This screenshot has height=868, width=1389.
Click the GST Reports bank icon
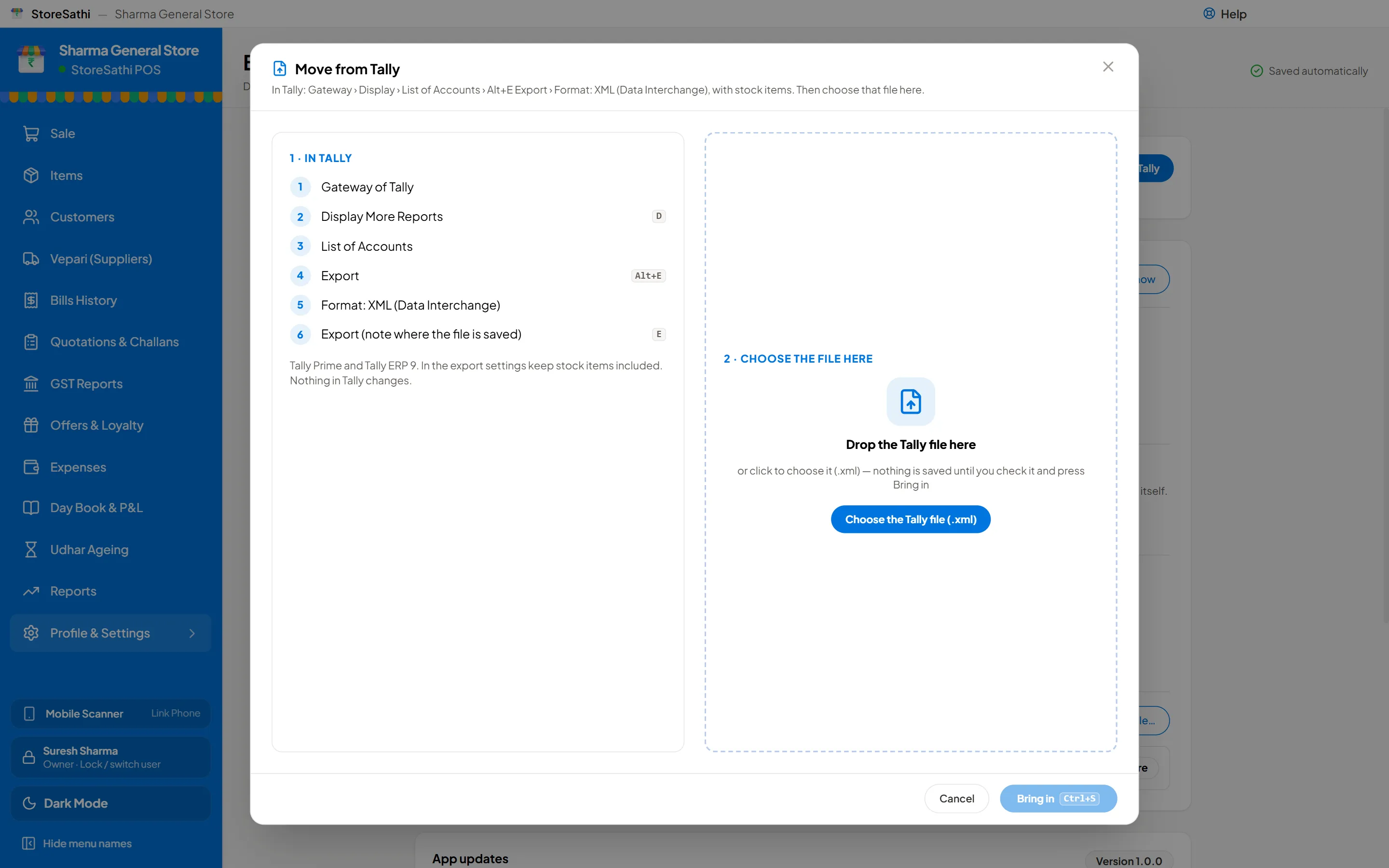click(31, 383)
